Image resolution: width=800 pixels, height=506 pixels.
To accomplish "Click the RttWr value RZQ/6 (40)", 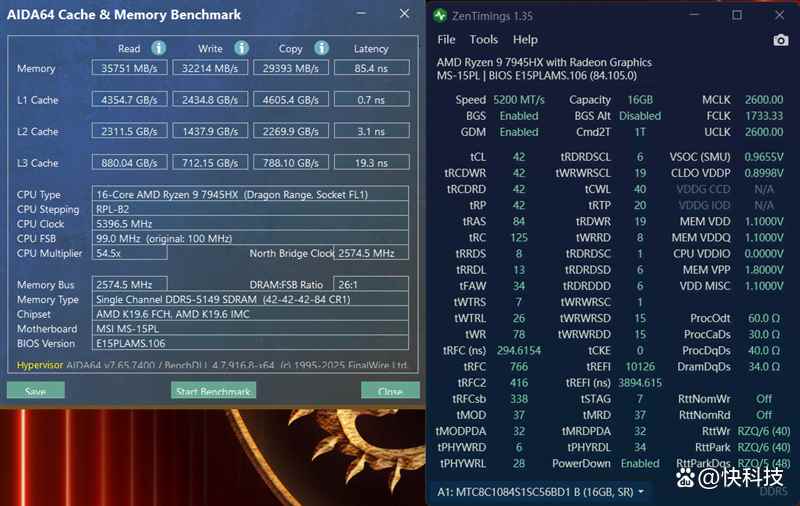I will tap(763, 431).
